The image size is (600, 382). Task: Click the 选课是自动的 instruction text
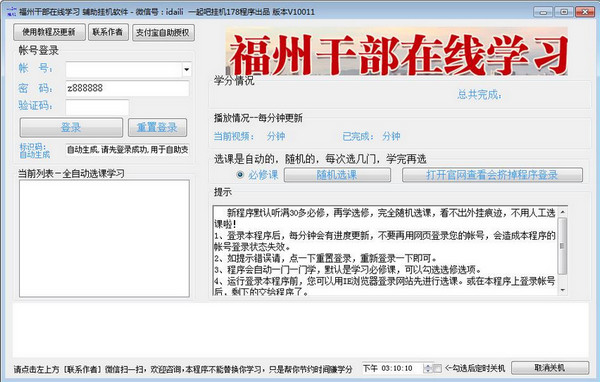[320, 159]
